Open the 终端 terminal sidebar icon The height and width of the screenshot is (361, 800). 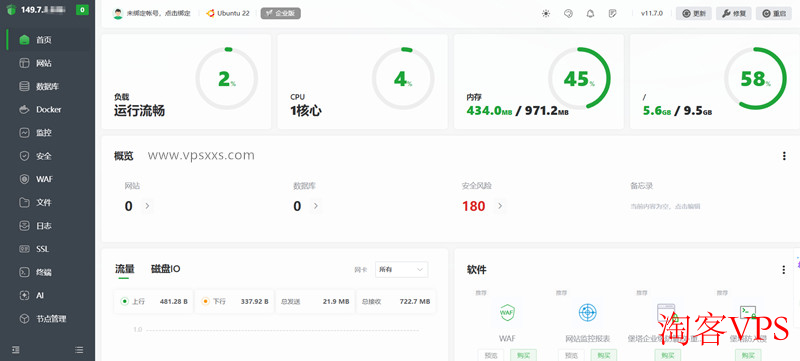coord(24,272)
